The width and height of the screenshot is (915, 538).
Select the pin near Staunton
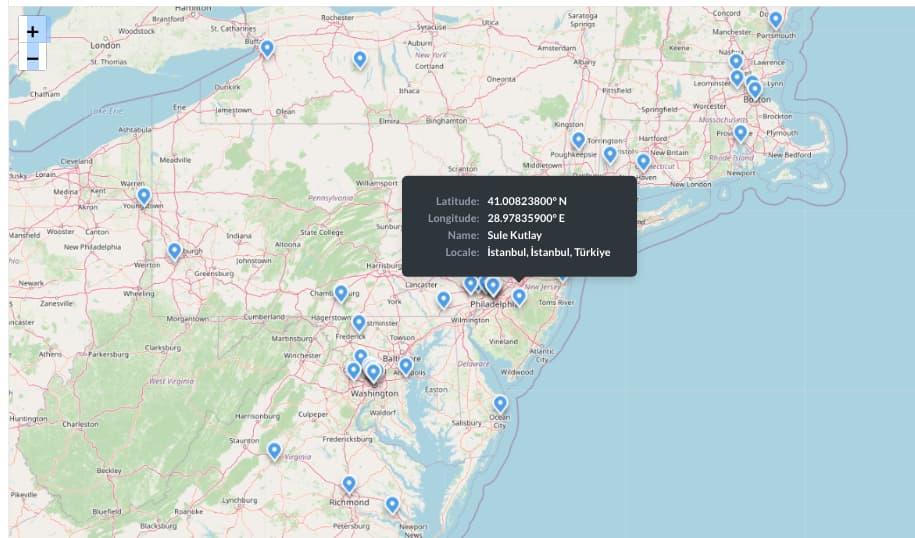point(274,451)
